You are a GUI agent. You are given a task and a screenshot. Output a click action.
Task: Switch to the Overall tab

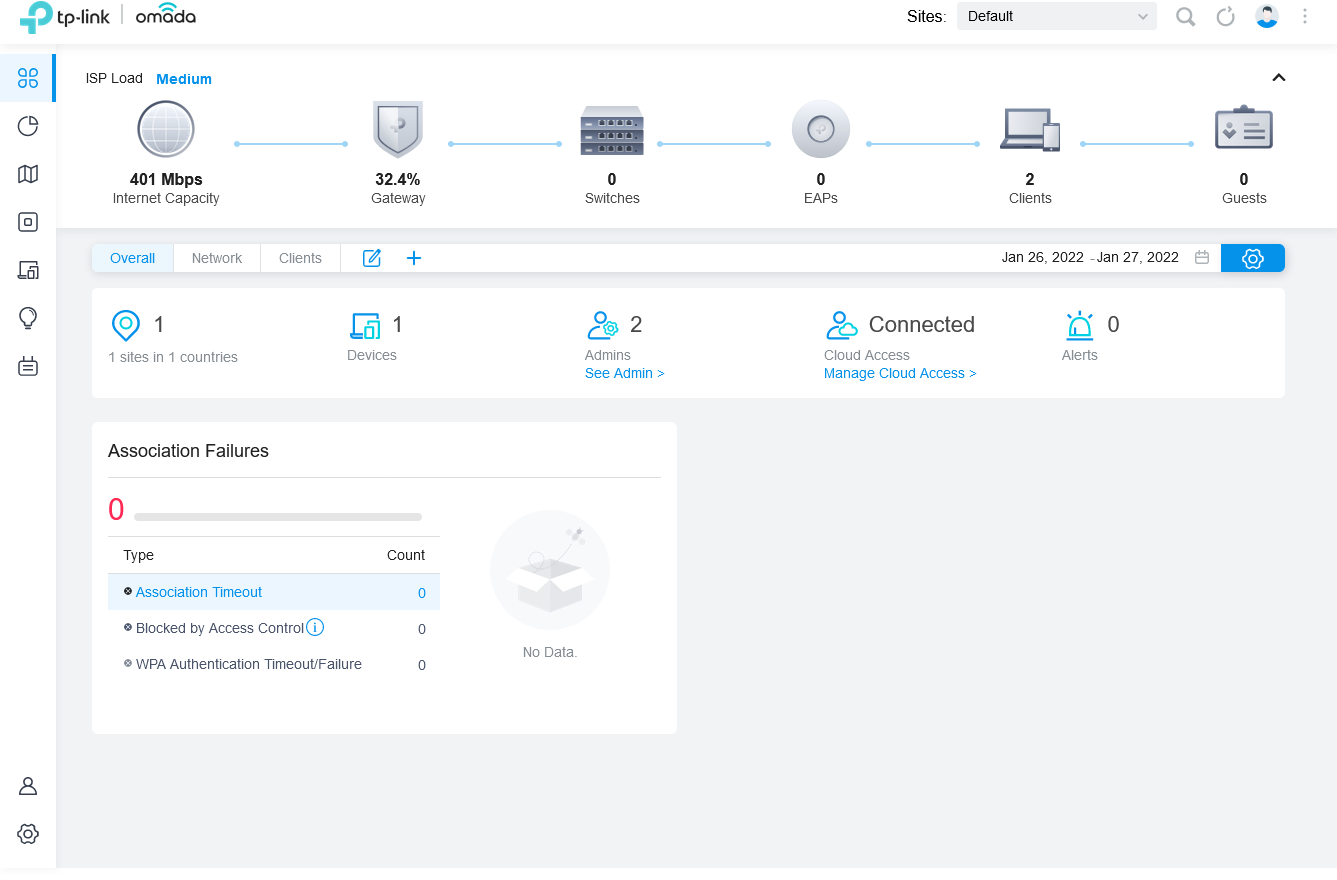pos(133,258)
